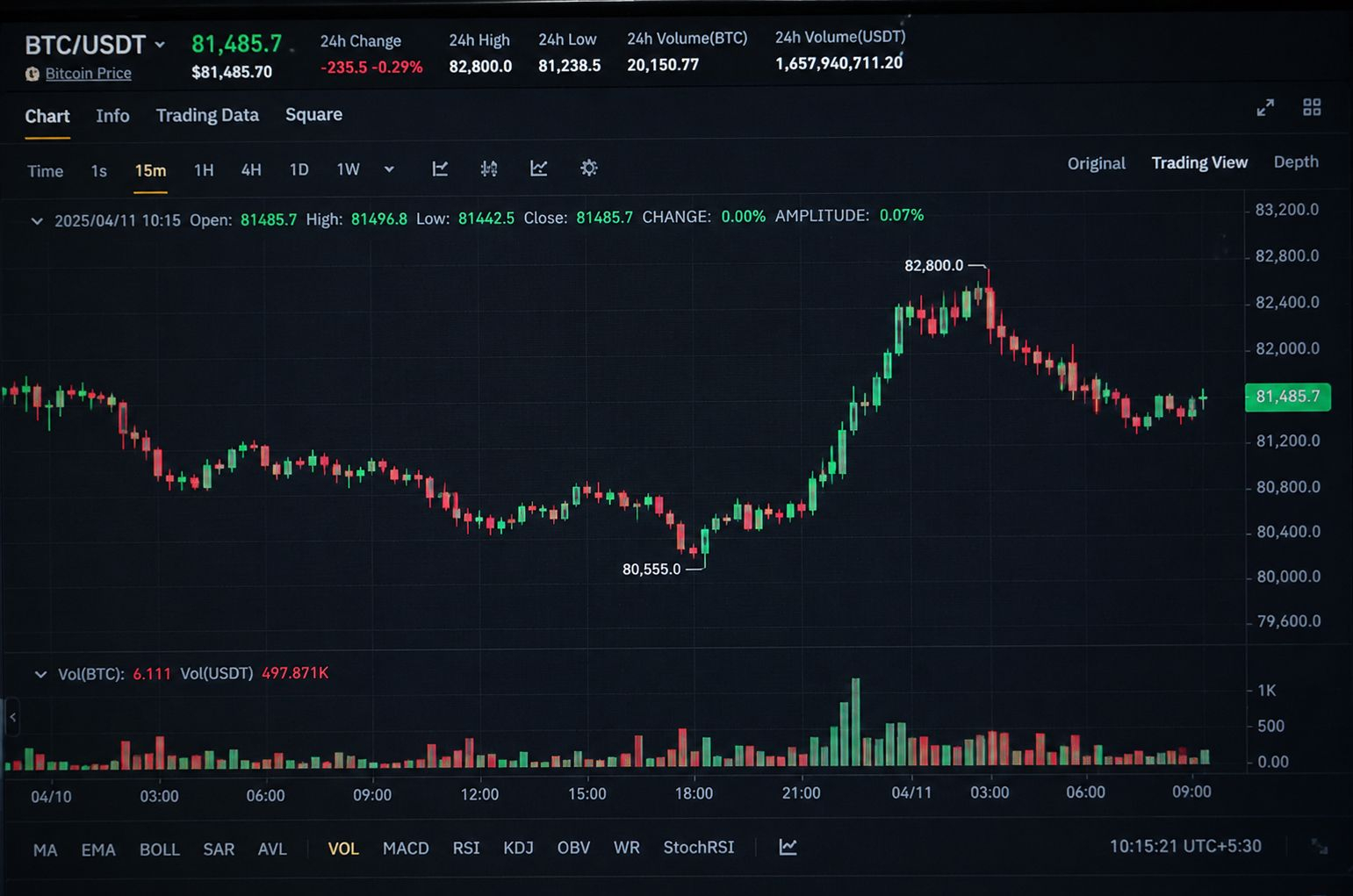Click the 04/11 date on time axis
1353x896 pixels.
[x=911, y=792]
